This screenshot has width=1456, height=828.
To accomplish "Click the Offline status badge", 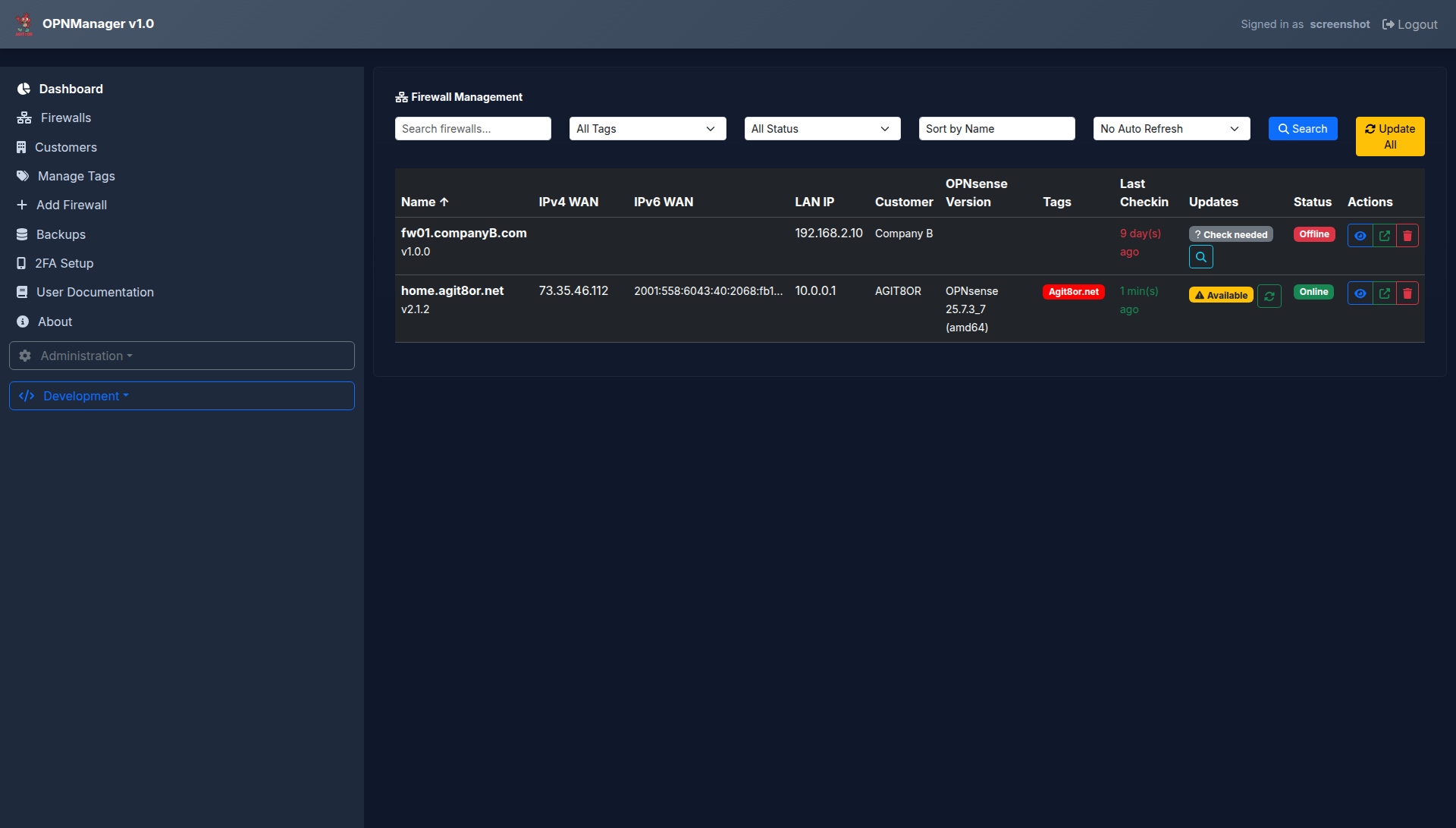I will [1314, 234].
